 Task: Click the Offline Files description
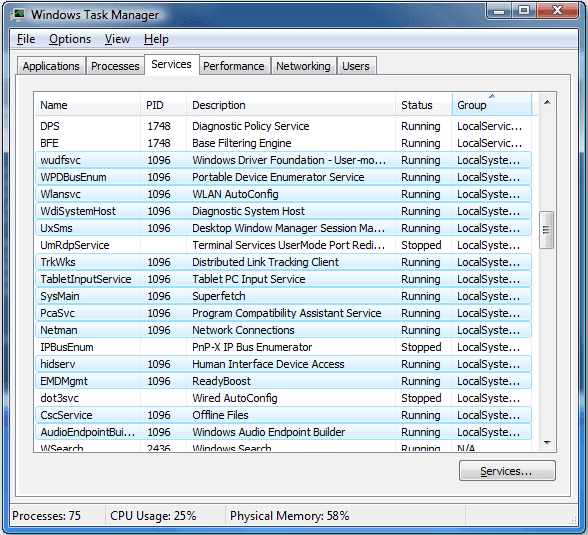pos(220,415)
